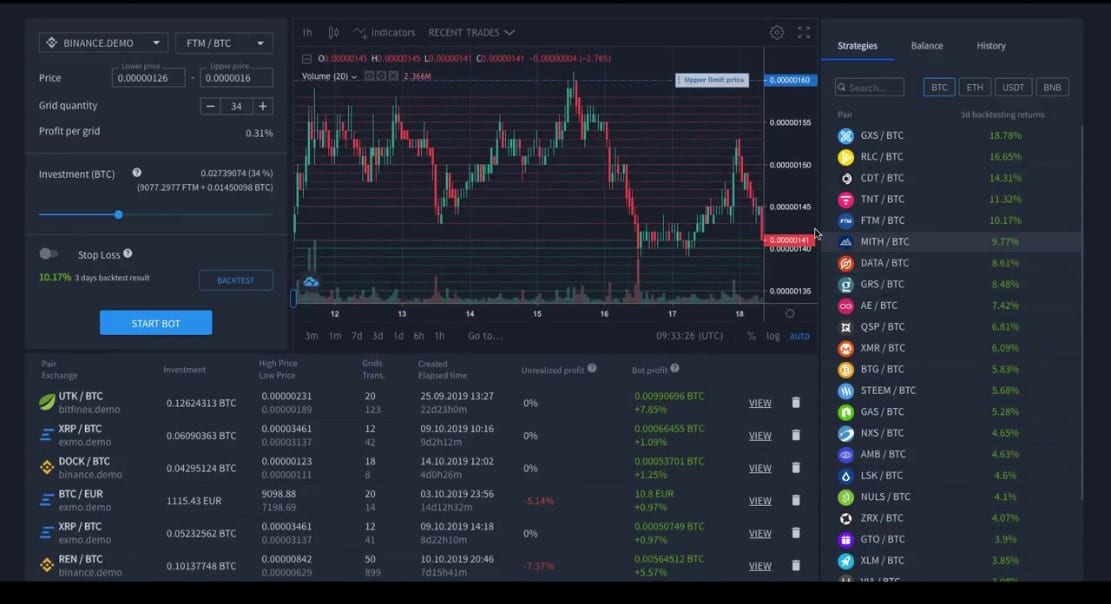Click the CDT coin icon
1111x604 pixels.
coord(845,178)
